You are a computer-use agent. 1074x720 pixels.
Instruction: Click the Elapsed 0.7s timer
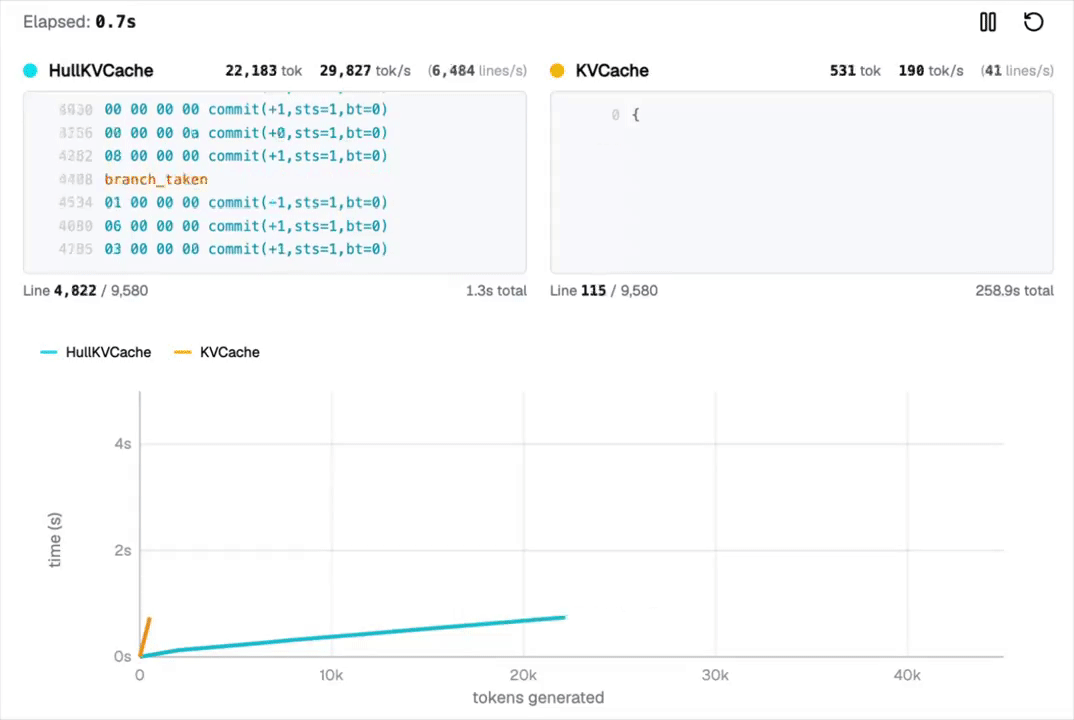coord(80,21)
